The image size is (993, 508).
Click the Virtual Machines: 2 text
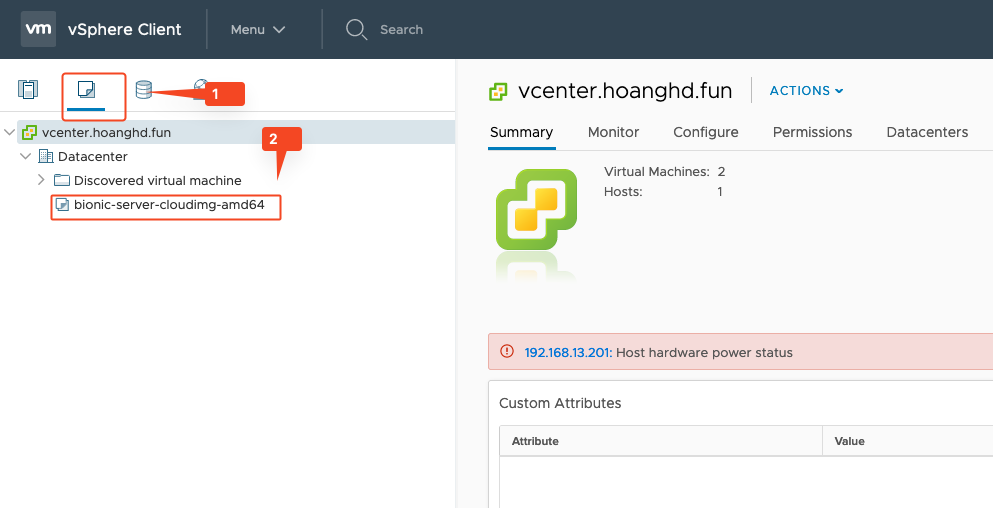tap(664, 172)
